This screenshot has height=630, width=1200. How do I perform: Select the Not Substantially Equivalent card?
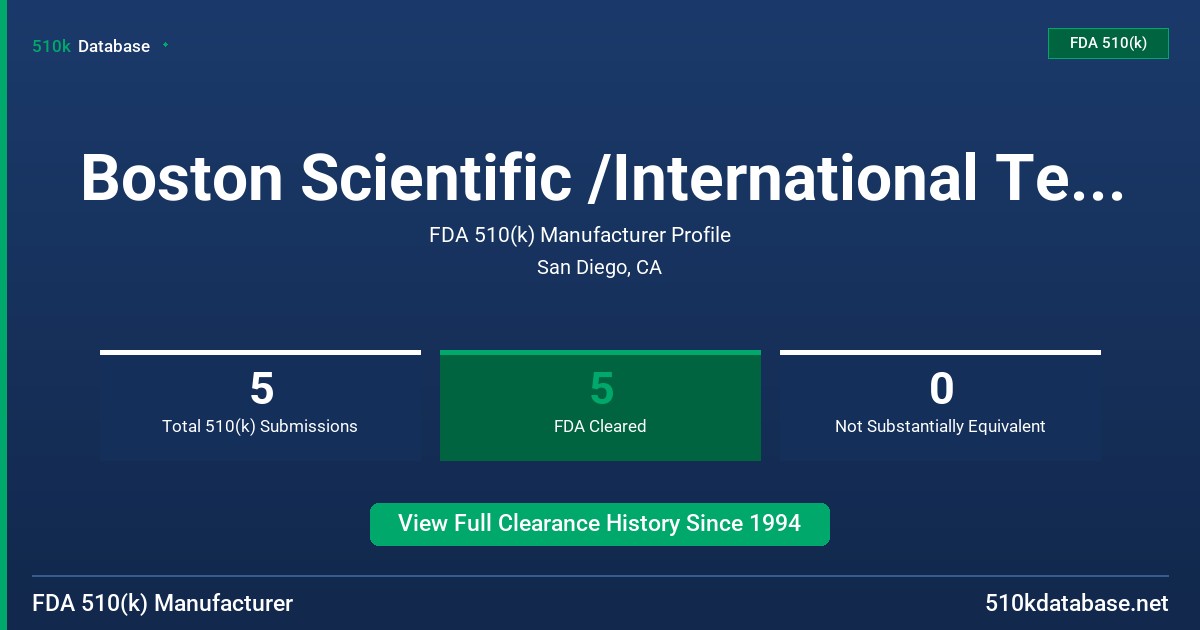[940, 405]
